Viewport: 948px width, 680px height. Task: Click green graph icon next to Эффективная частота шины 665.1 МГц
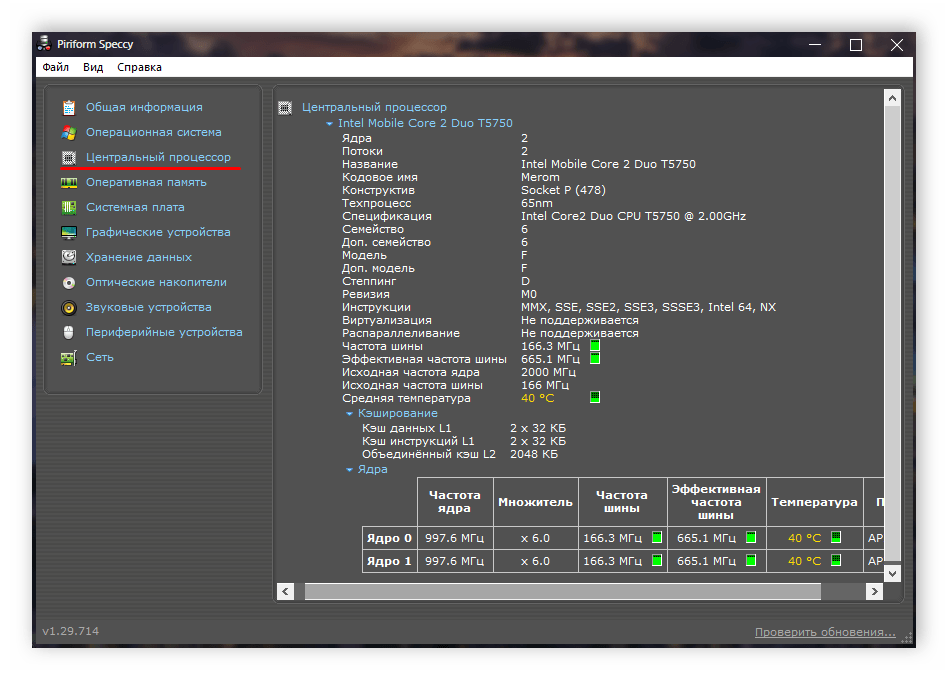click(x=595, y=359)
